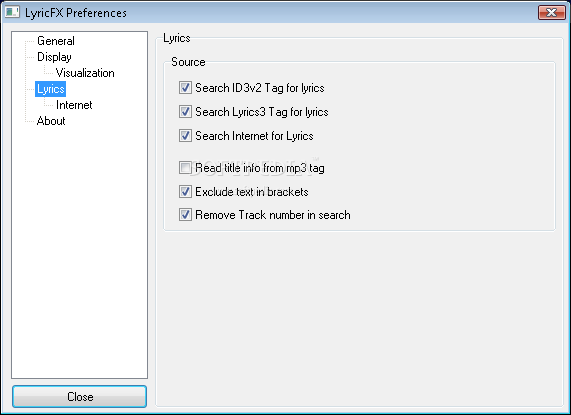Screen dimensions: 571x415
Task: Toggle Remove Track number in search
Action: (185, 215)
